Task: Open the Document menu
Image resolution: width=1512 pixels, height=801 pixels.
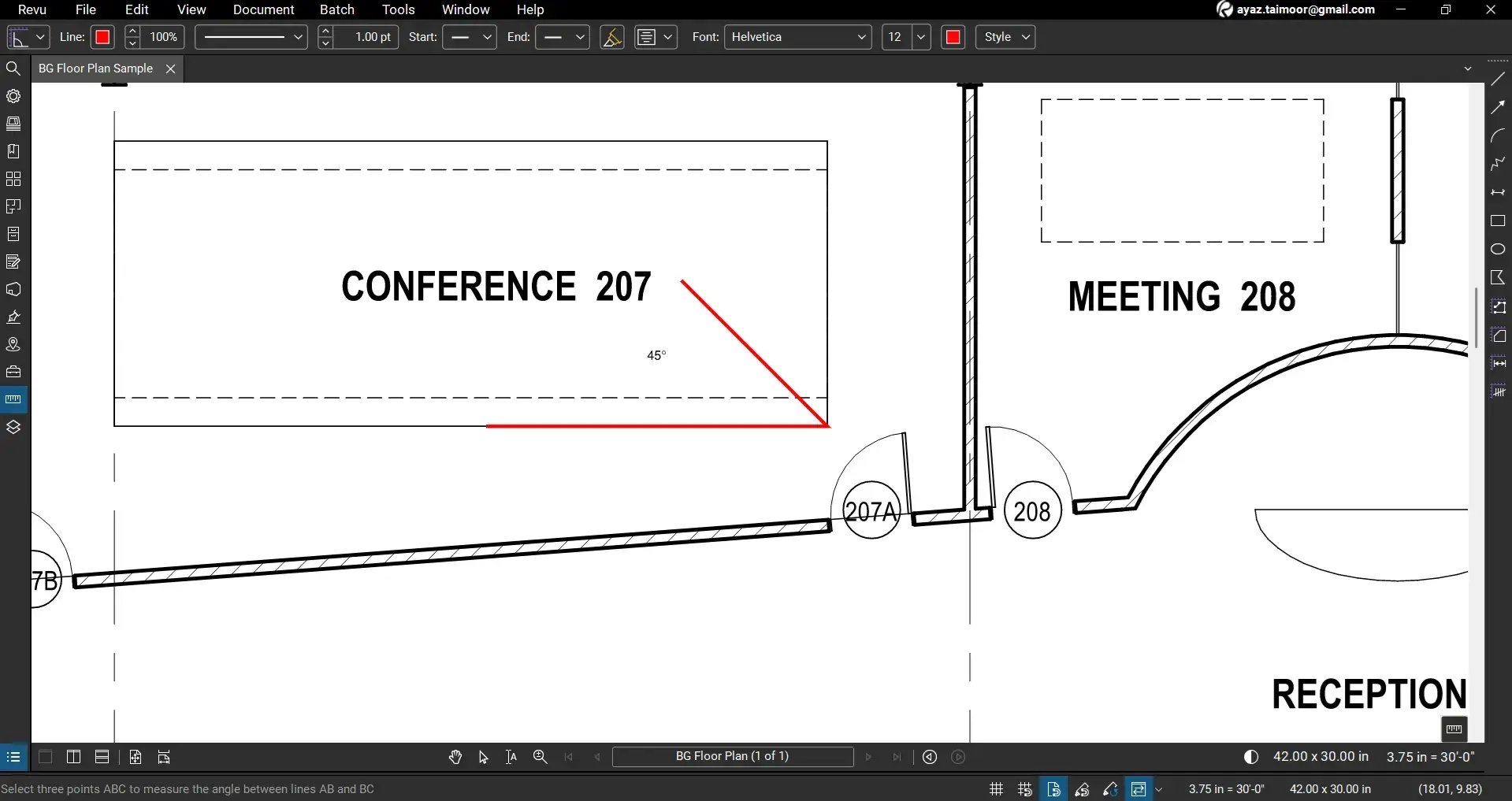Action: [264, 9]
